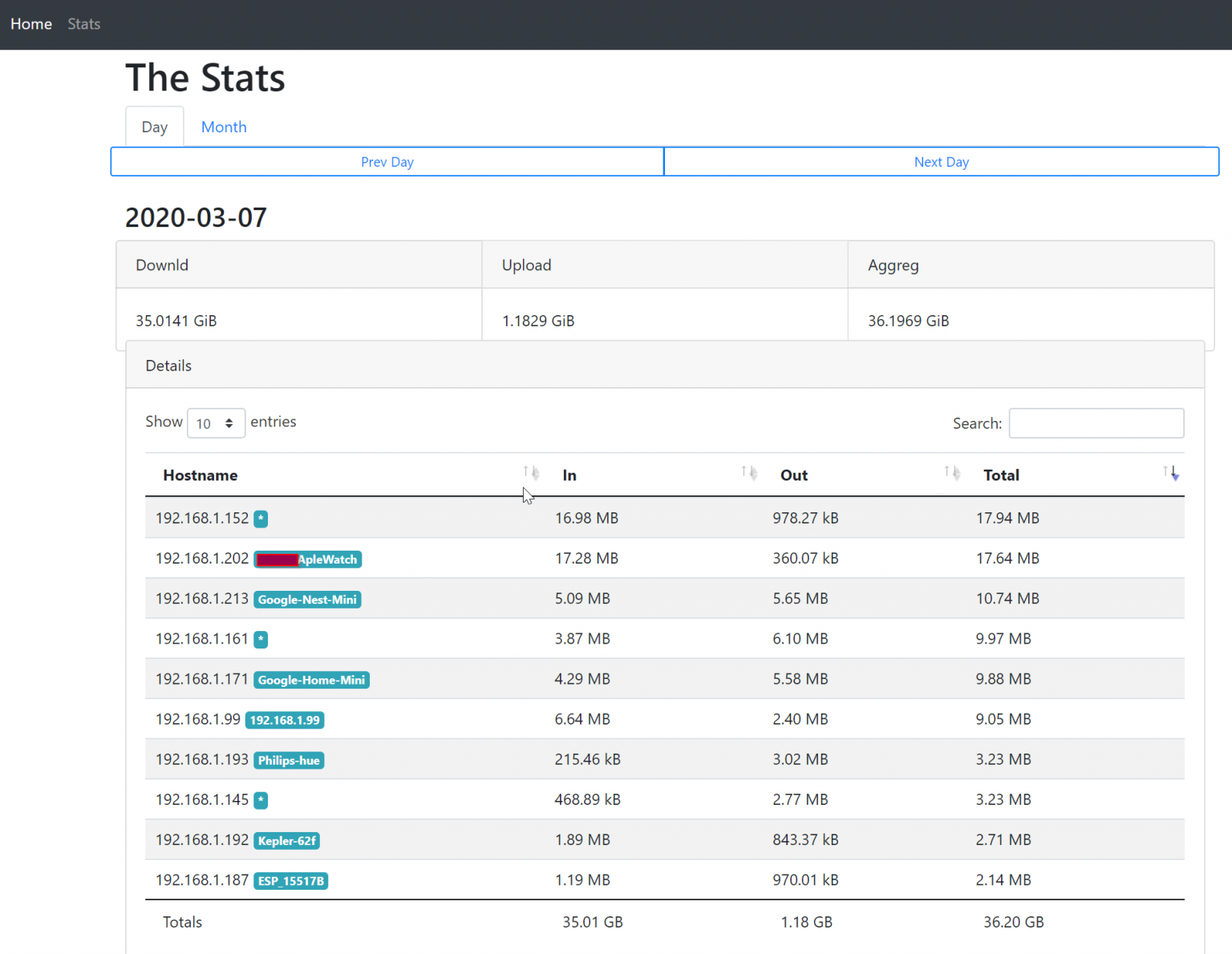1232x954 pixels.
Task: Click the Kepler-62f hostname badge
Action: coord(287,841)
